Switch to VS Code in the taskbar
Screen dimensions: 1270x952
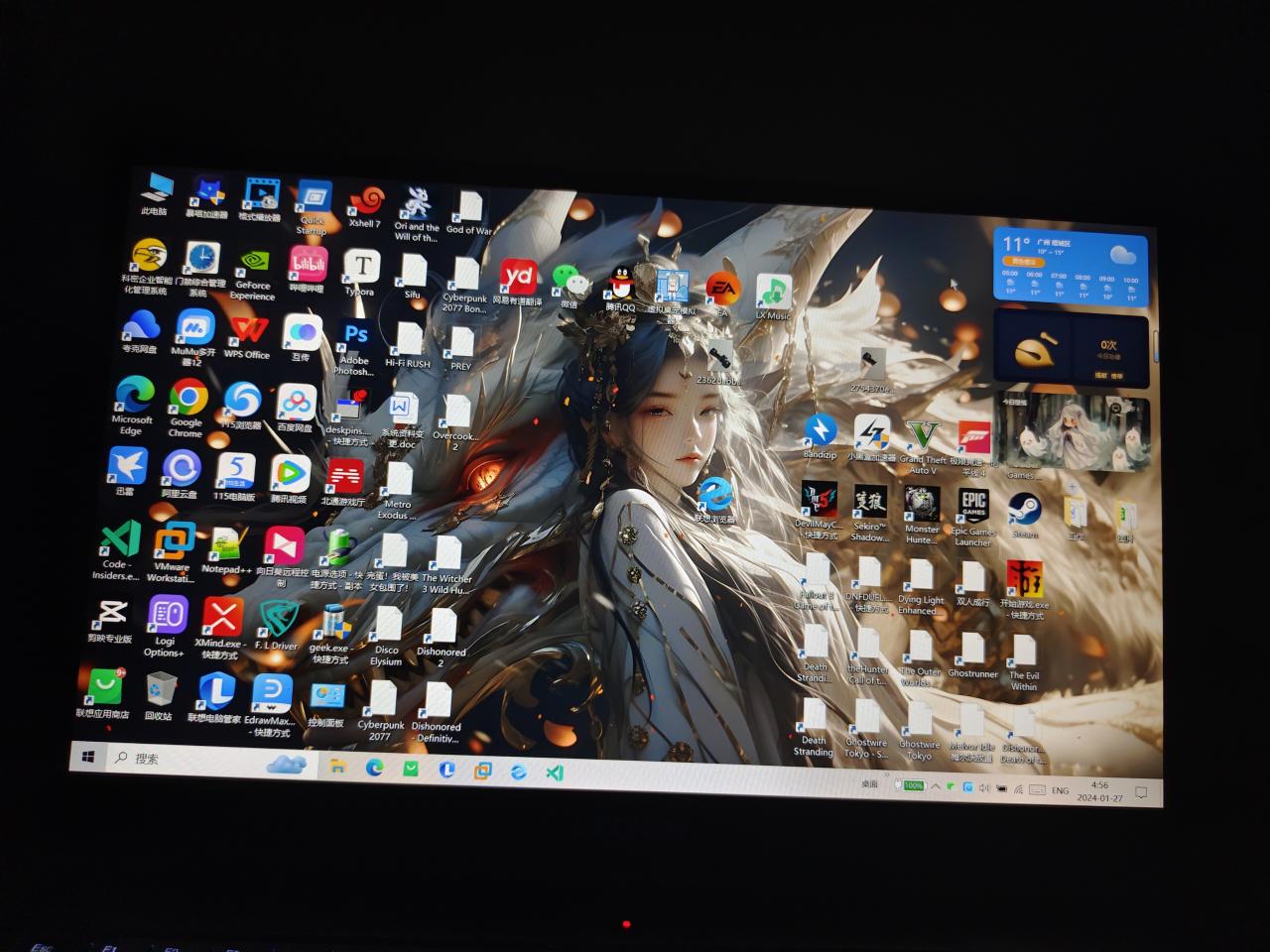click(x=555, y=772)
